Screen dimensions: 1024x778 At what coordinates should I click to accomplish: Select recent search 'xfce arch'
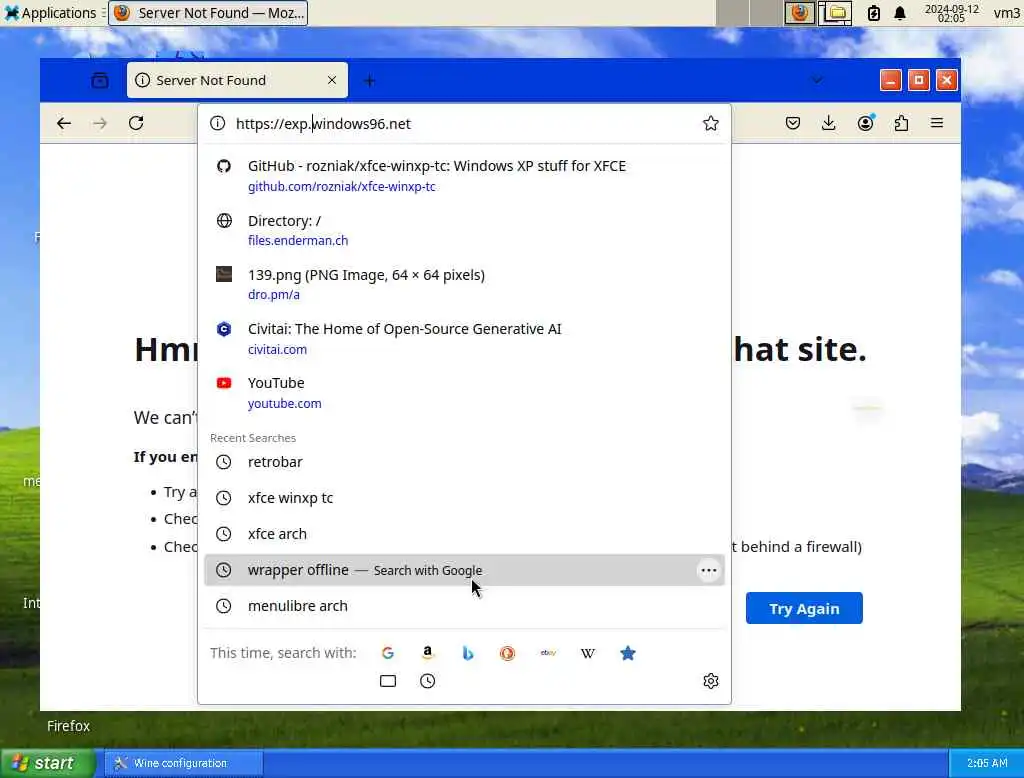(x=464, y=534)
